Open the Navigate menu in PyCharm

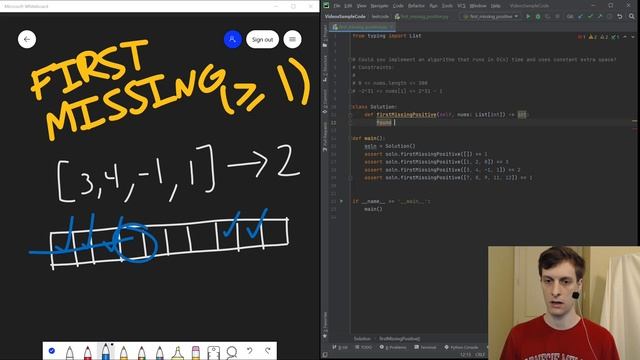click(x=379, y=6)
